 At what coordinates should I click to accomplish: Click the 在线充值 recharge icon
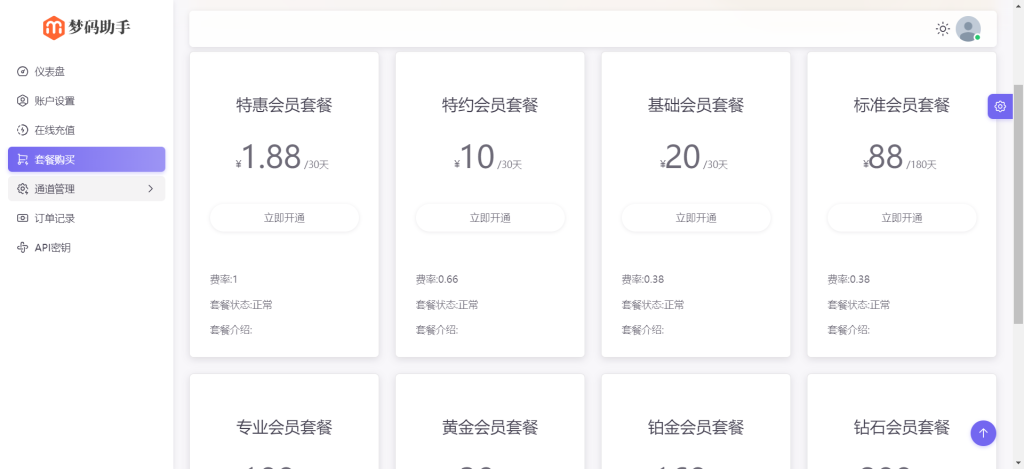[23, 130]
